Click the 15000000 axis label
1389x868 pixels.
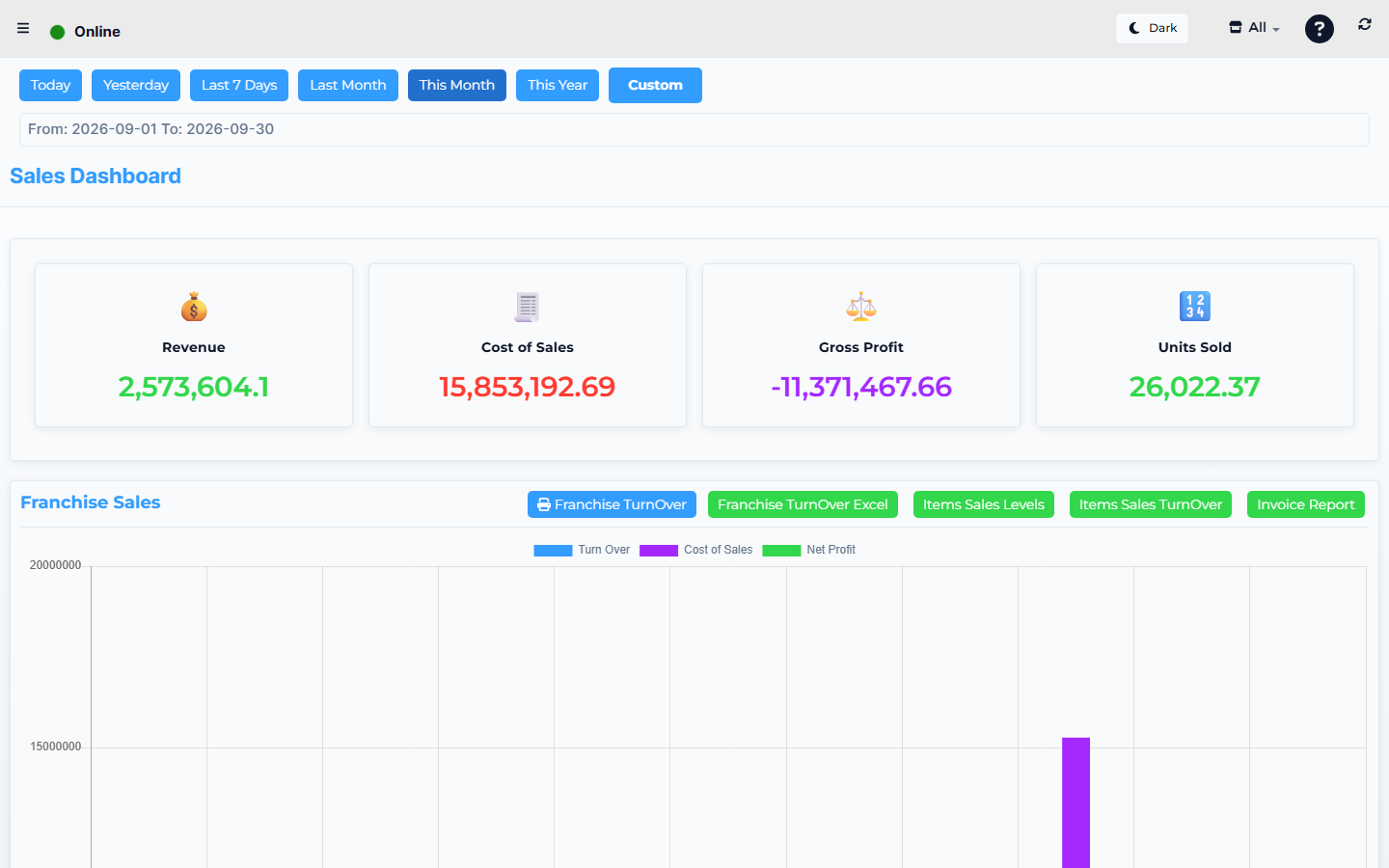click(x=56, y=746)
